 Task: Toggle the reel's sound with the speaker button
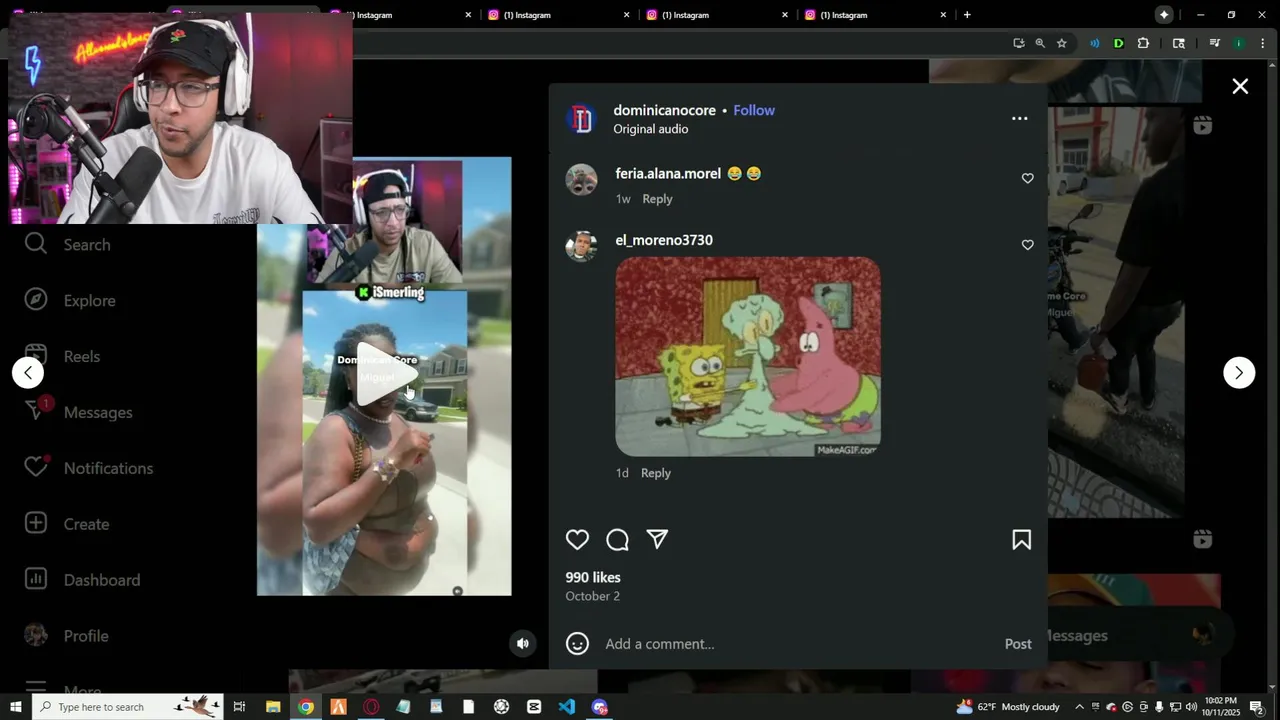[522, 644]
